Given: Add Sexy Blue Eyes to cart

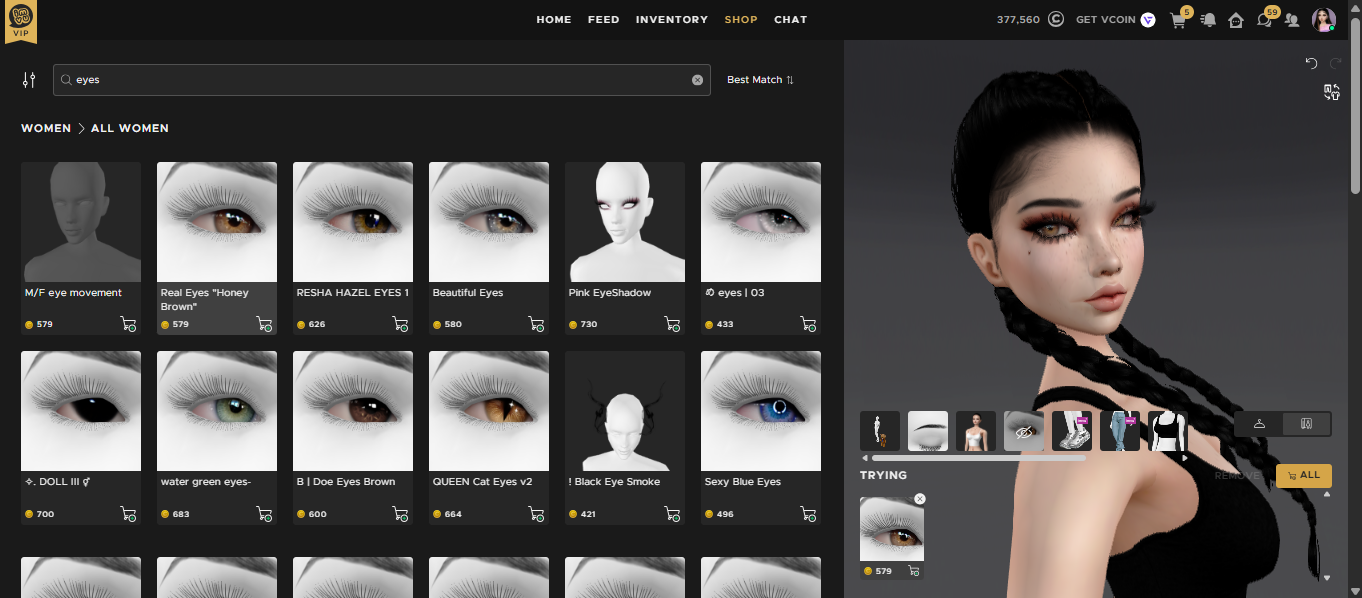Looking at the screenshot, I should 808,513.
